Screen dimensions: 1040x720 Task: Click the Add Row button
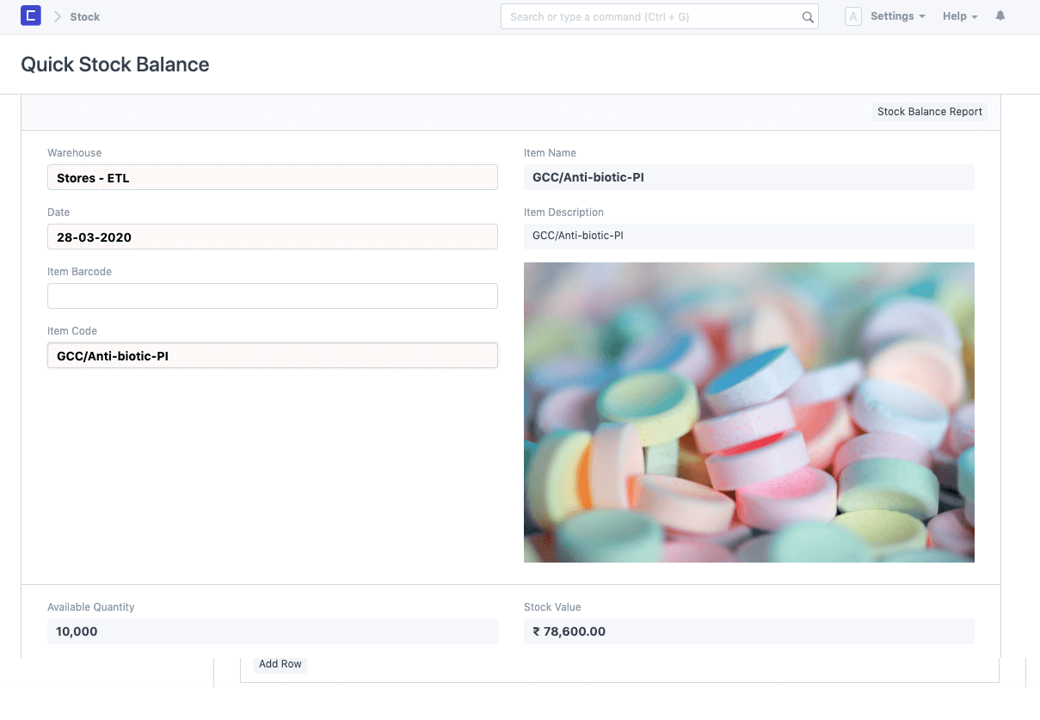pos(280,664)
